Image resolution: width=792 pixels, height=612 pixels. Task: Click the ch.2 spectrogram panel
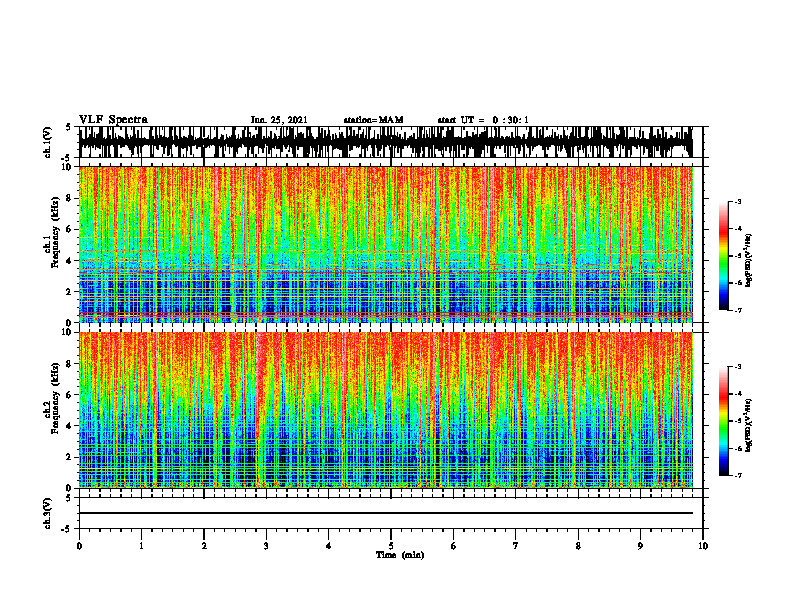point(385,410)
